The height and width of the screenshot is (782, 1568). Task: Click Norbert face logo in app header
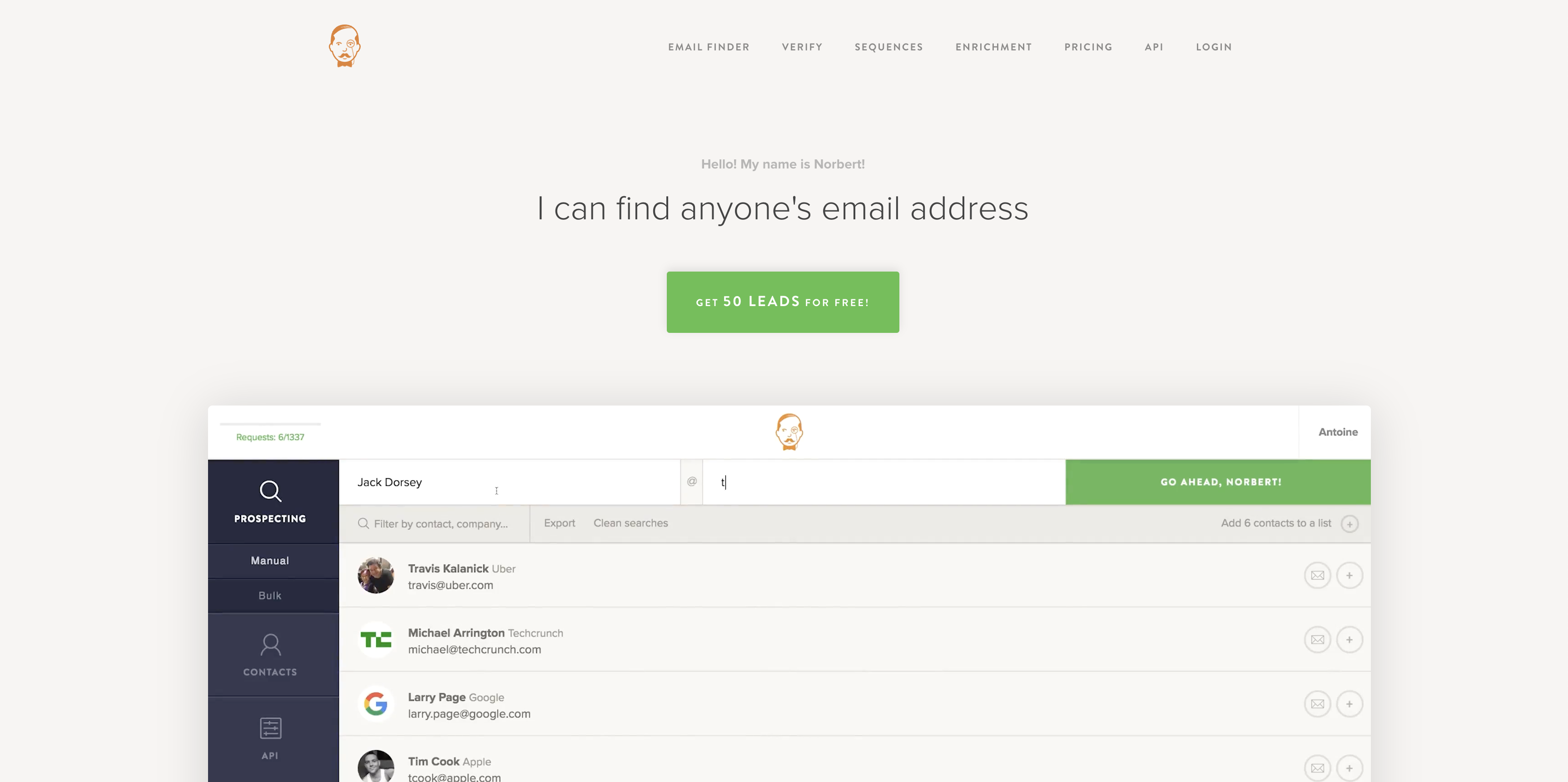click(789, 432)
